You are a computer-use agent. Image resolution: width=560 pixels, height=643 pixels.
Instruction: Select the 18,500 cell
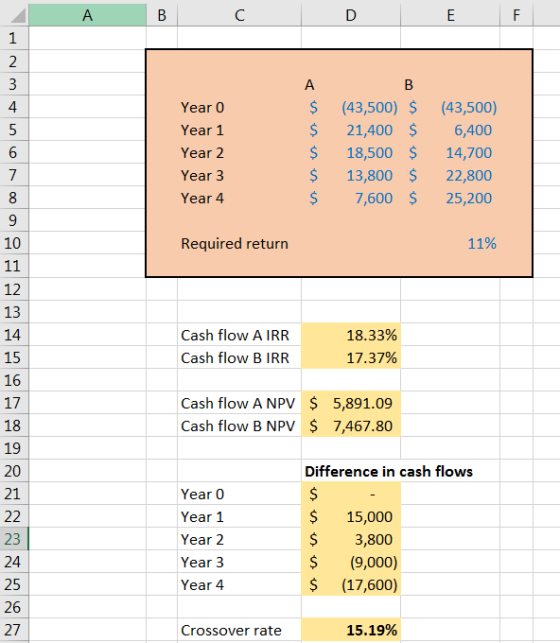coord(351,153)
